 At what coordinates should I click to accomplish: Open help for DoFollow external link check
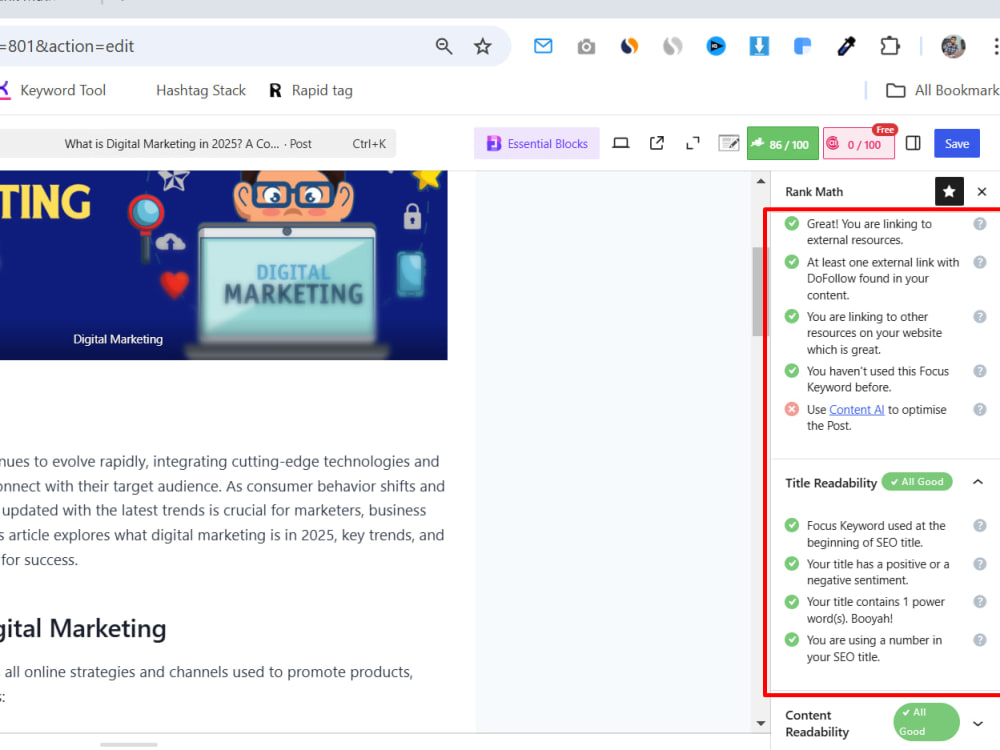980,262
